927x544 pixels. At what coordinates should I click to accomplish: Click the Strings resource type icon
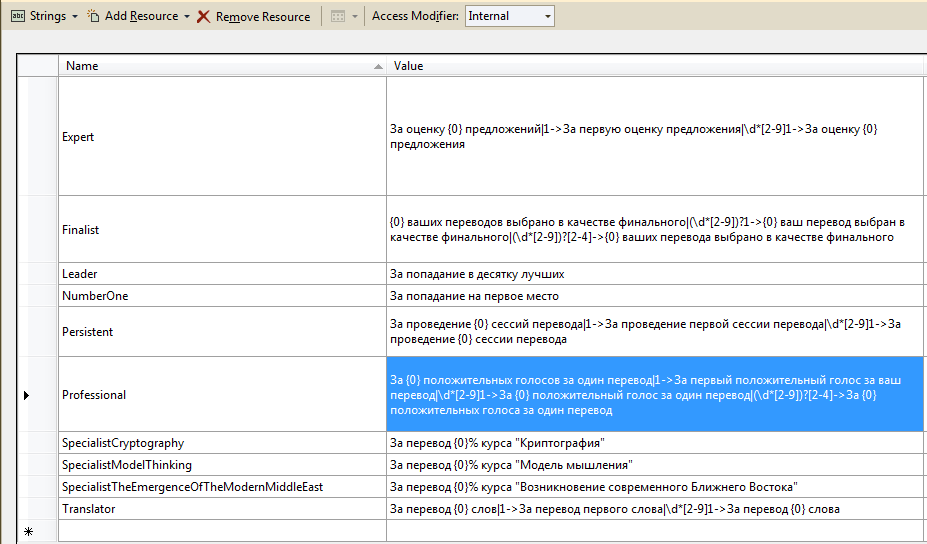(x=17, y=16)
